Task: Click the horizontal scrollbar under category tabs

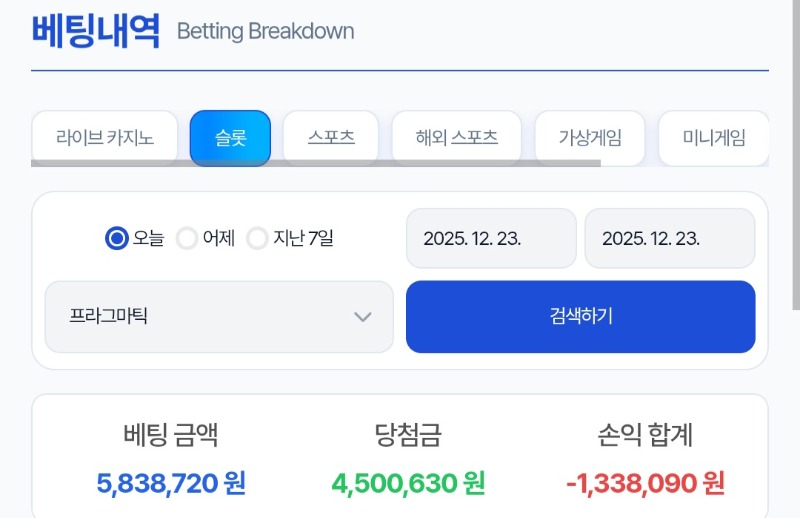Action: [x=315, y=161]
